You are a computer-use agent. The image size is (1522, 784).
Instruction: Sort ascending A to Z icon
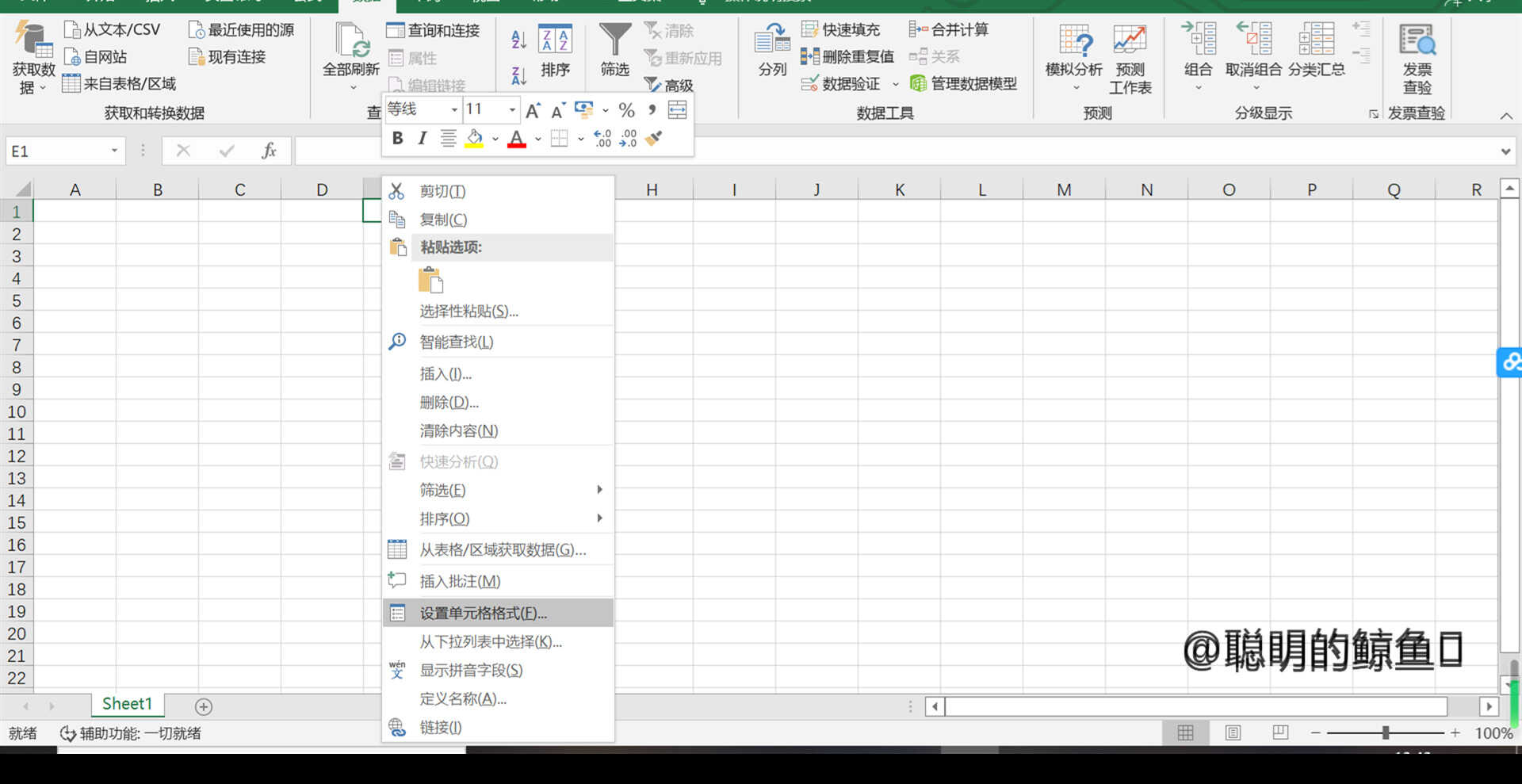(518, 40)
